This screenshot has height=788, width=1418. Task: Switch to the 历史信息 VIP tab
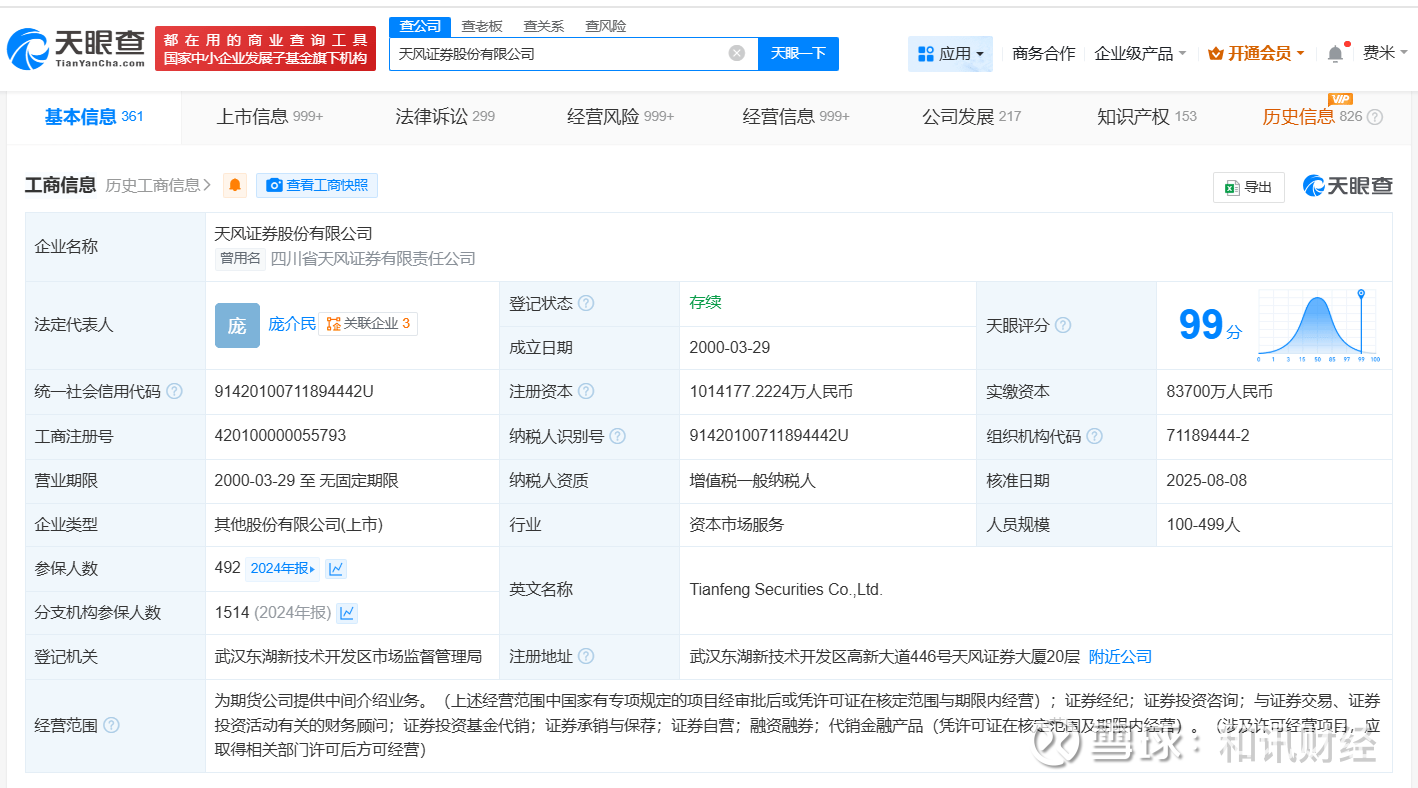[x=1312, y=117]
